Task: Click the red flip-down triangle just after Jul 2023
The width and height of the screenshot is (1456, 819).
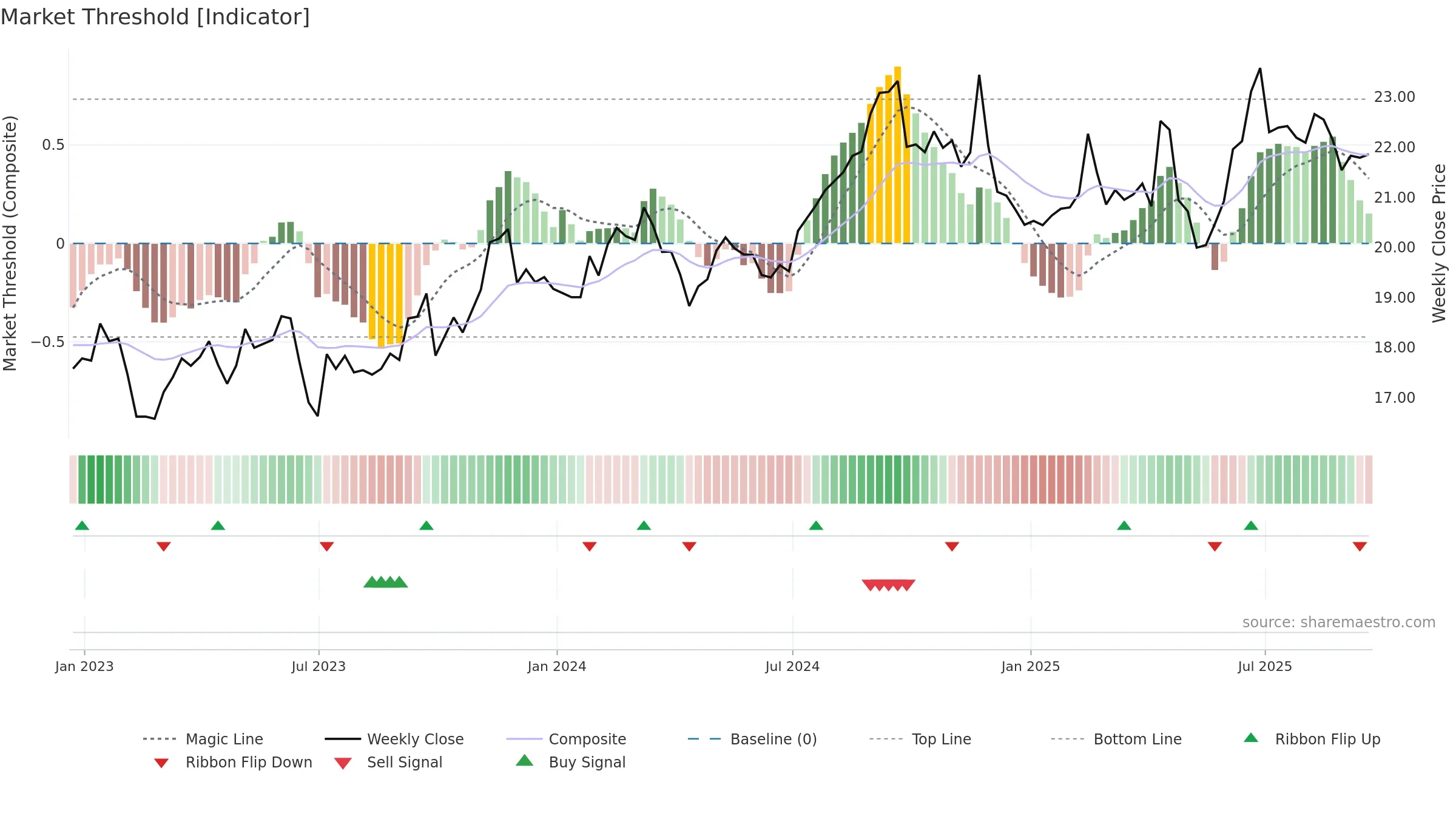Action: (x=326, y=547)
